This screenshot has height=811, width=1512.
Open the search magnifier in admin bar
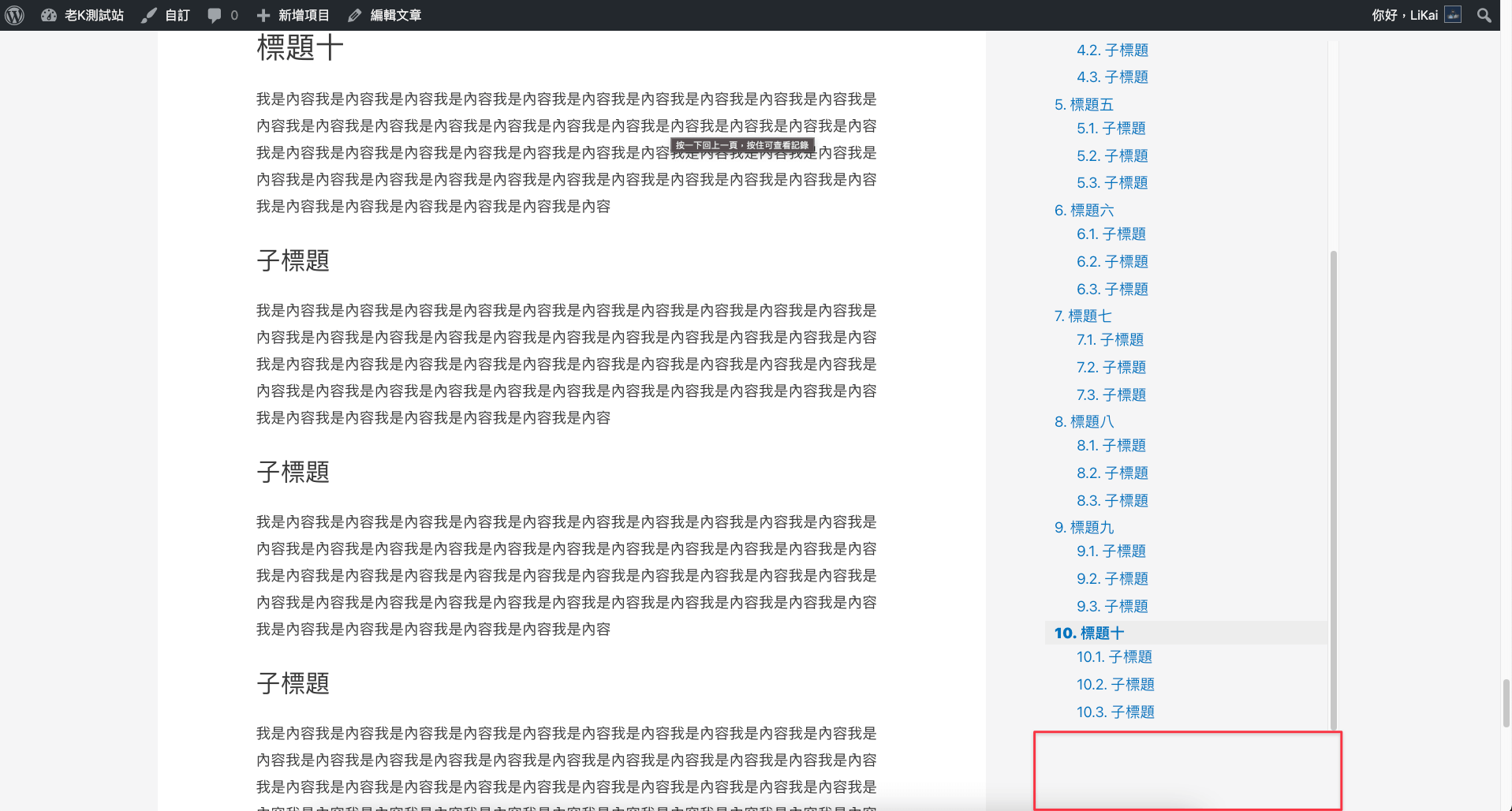pos(1484,15)
